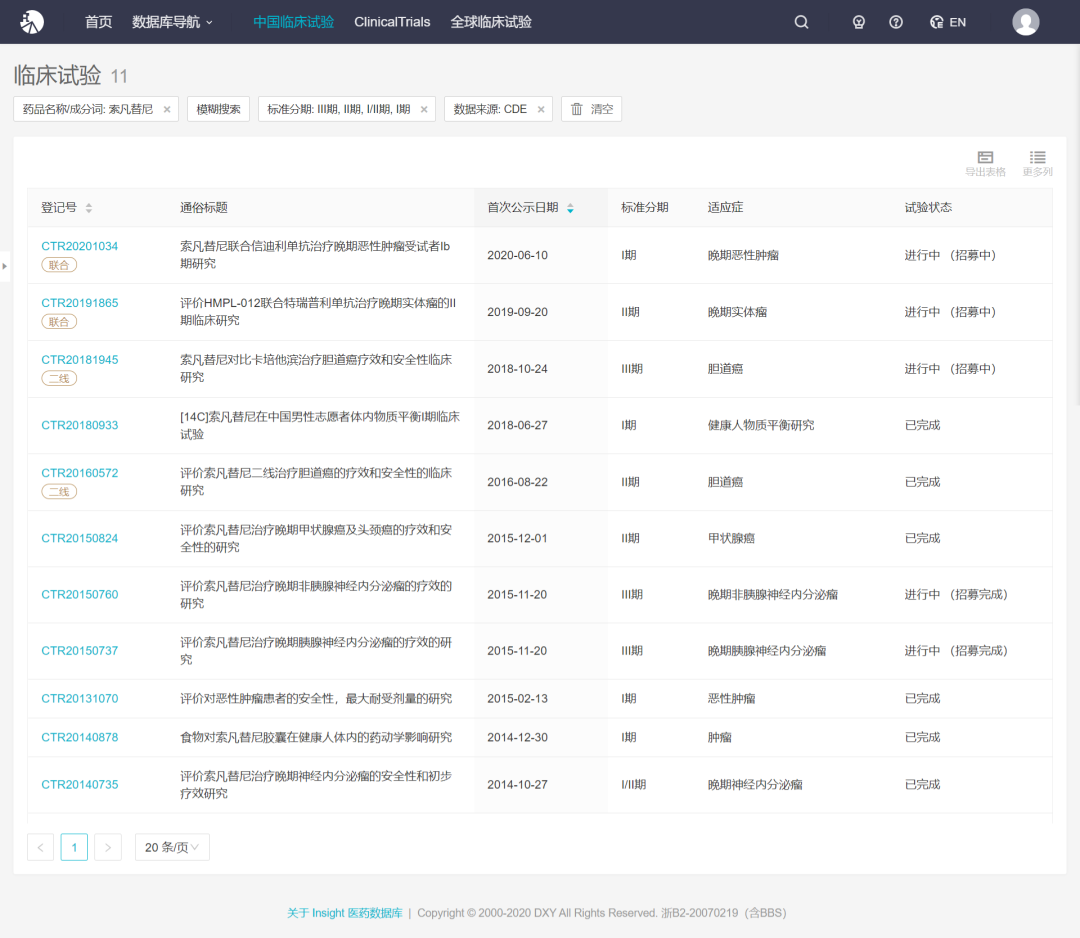Click 健康人物质平衡研究 indication cell
The height and width of the screenshot is (938, 1080).
(760, 425)
